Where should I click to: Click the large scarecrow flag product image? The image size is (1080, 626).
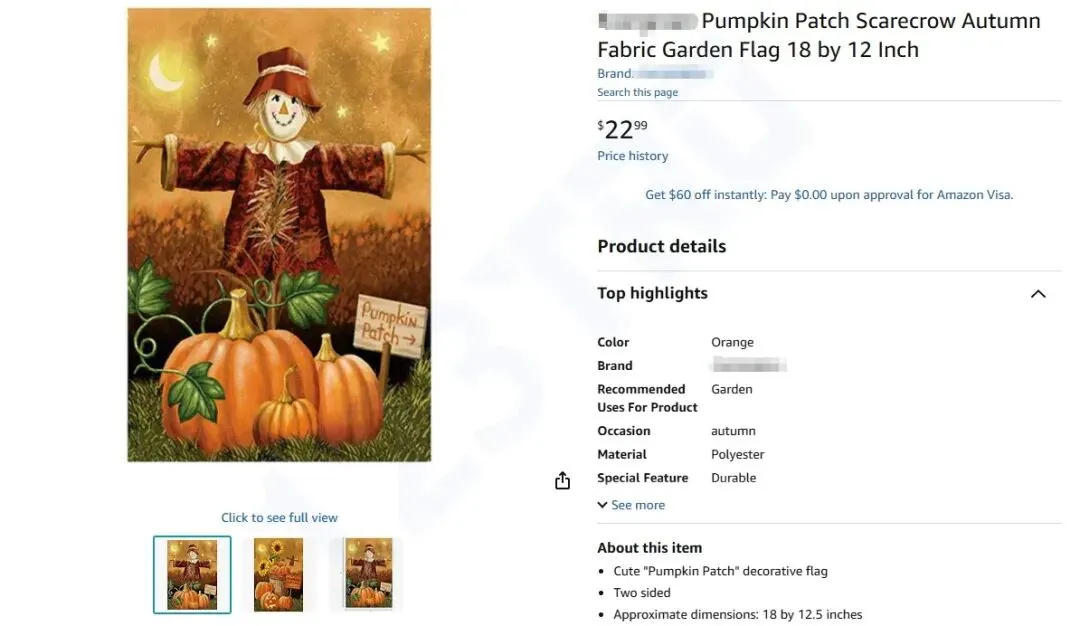[279, 235]
